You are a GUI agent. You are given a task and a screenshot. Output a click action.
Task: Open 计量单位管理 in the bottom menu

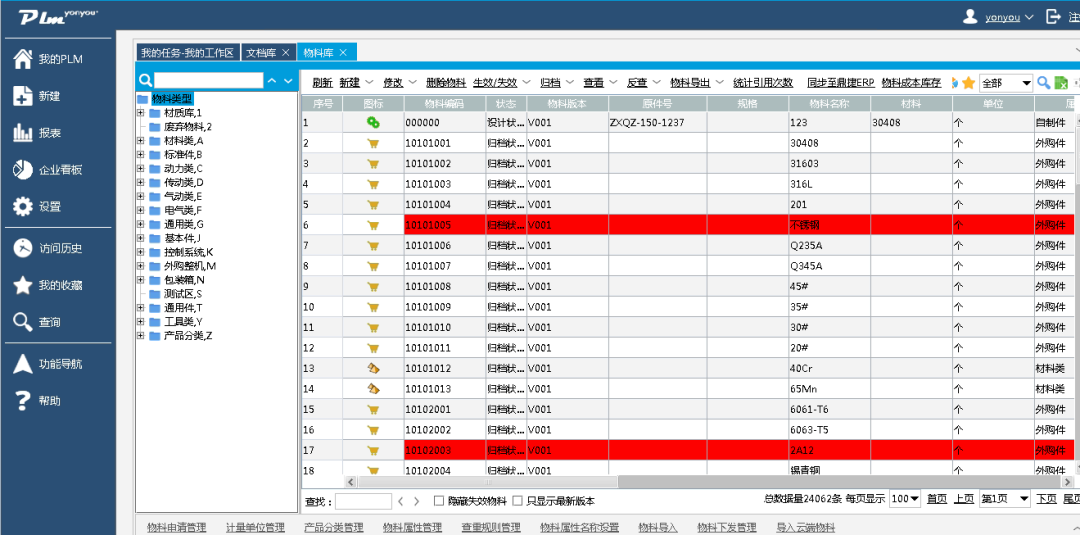255,527
